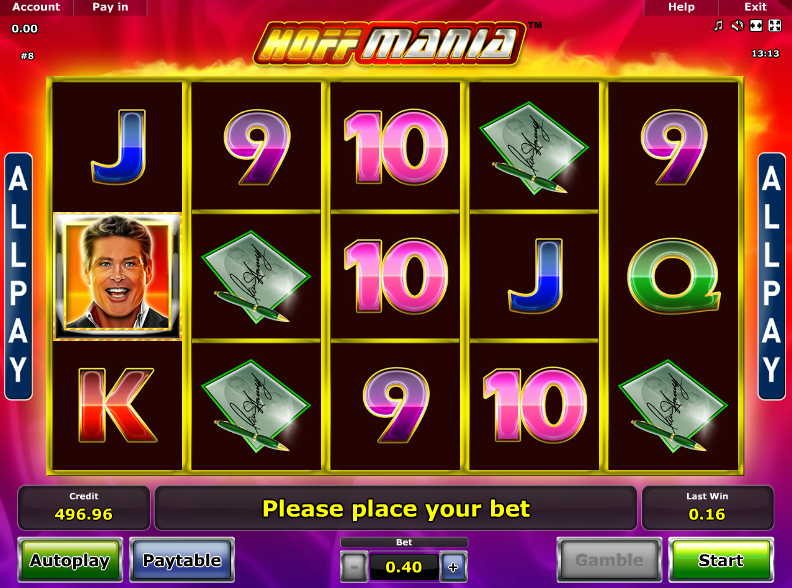This screenshot has width=792, height=588.
Task: Decrease the bet with minus button
Action: 354,567
